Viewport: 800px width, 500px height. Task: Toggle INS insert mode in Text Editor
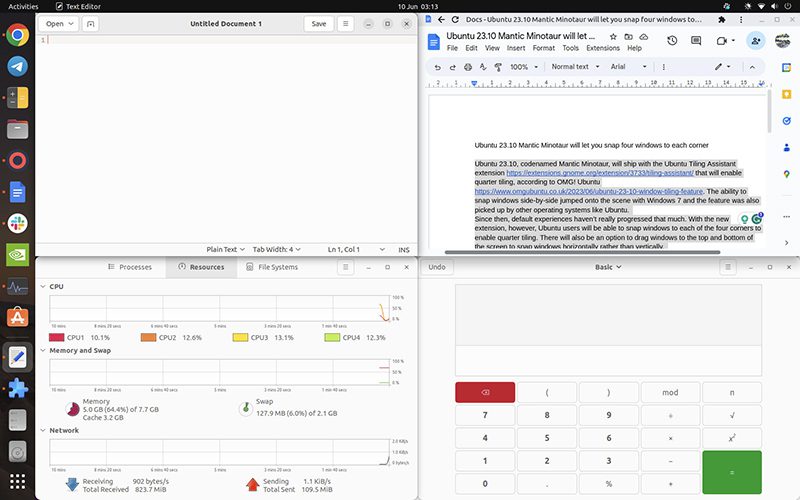(x=404, y=249)
